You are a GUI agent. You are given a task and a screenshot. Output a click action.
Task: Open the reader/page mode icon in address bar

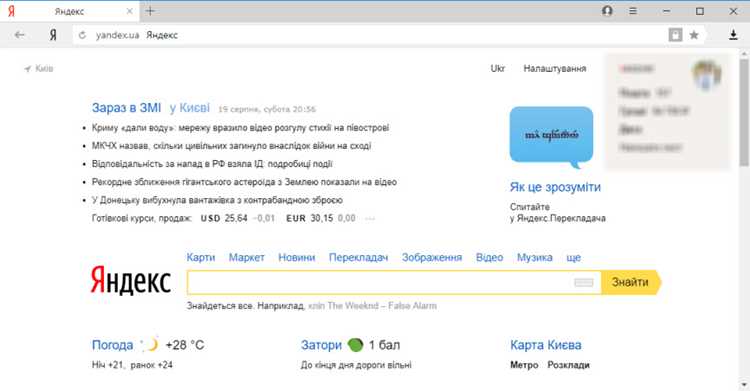[x=675, y=35]
